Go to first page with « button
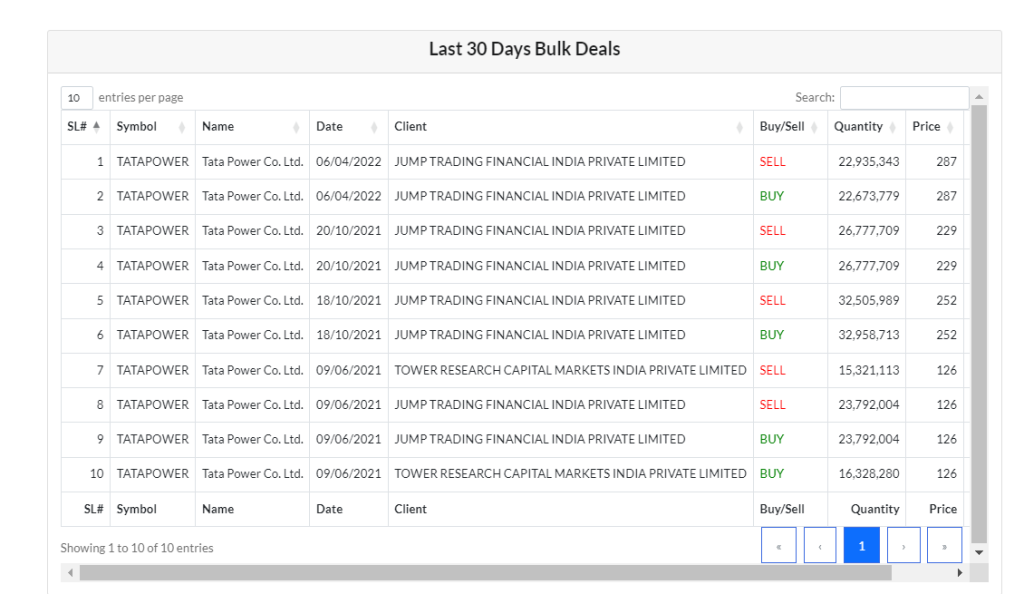The width and height of the screenshot is (1024, 594). 778,545
